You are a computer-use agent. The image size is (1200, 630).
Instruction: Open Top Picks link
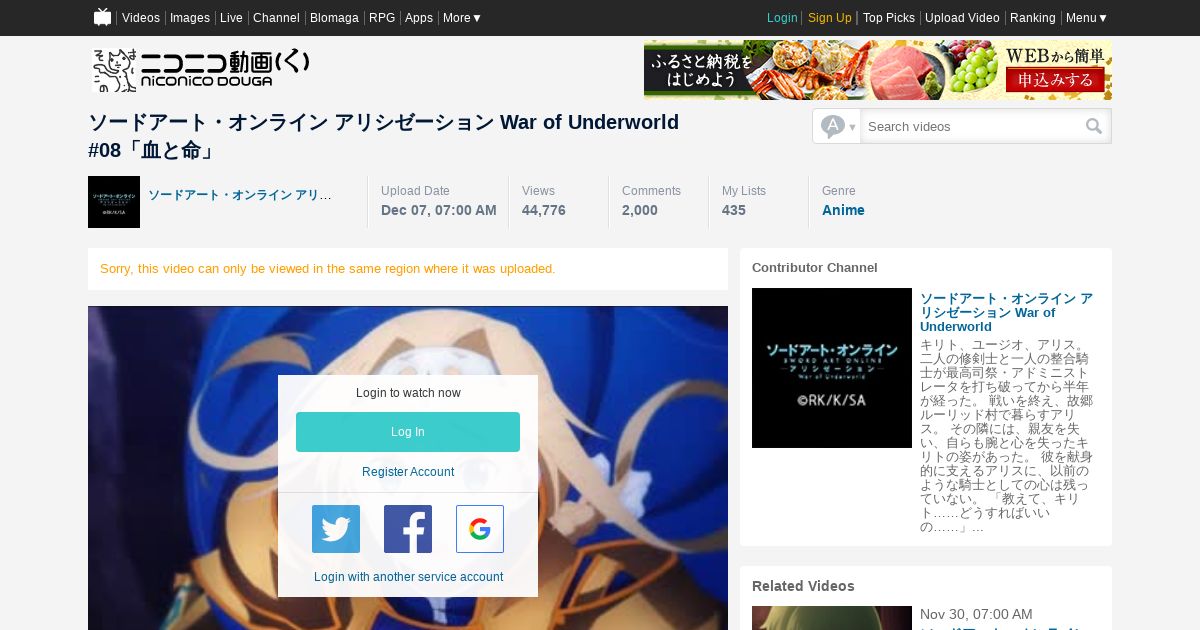[x=889, y=18]
